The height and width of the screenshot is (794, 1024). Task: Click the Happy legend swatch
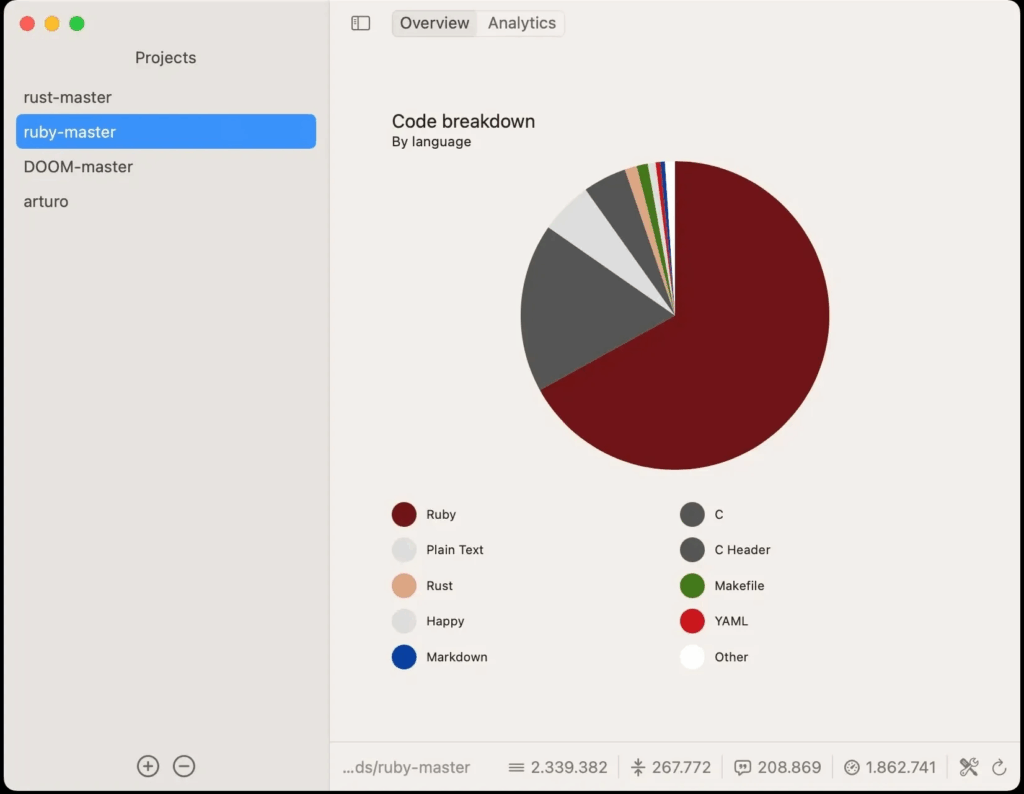coord(404,621)
